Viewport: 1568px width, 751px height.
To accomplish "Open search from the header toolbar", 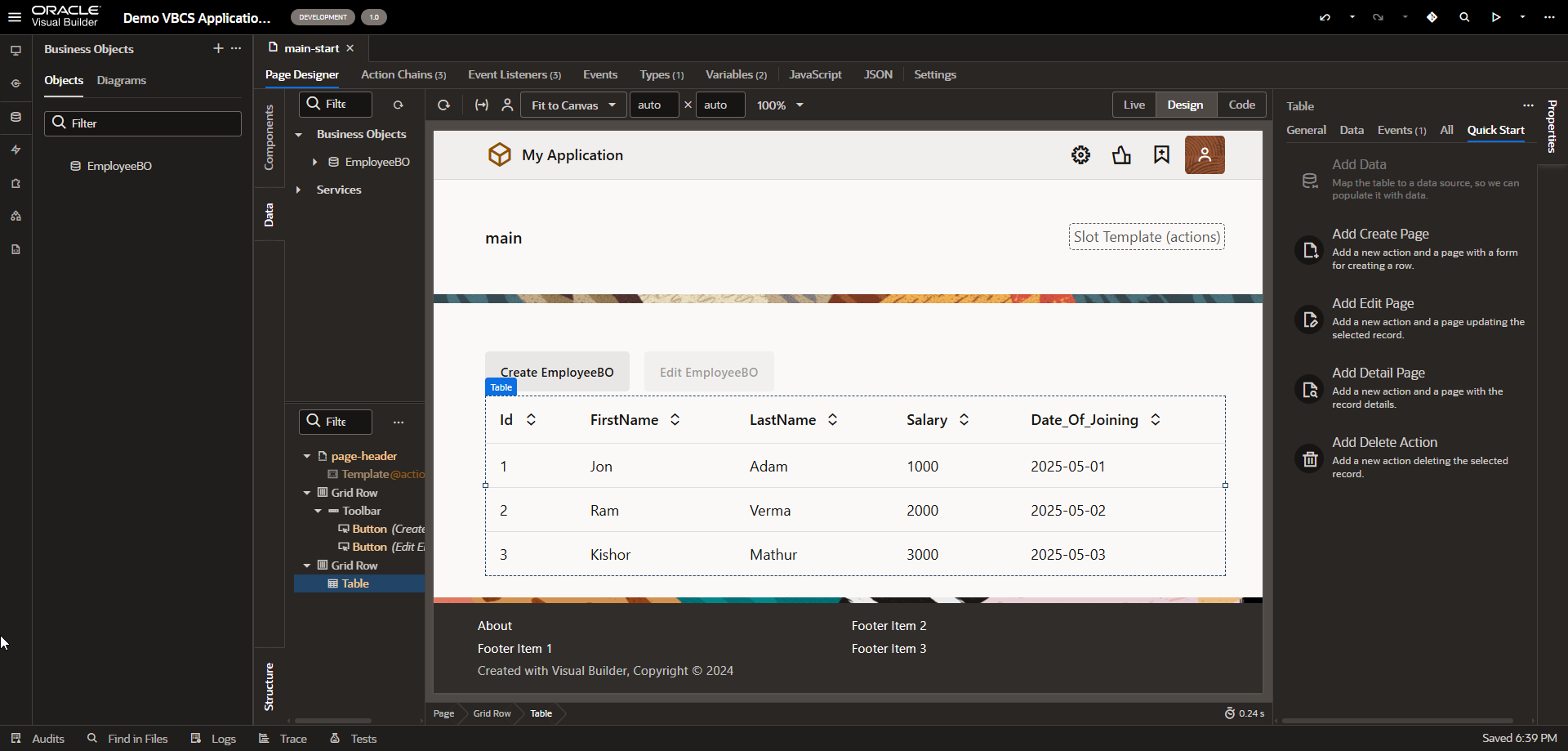I will point(1464,17).
